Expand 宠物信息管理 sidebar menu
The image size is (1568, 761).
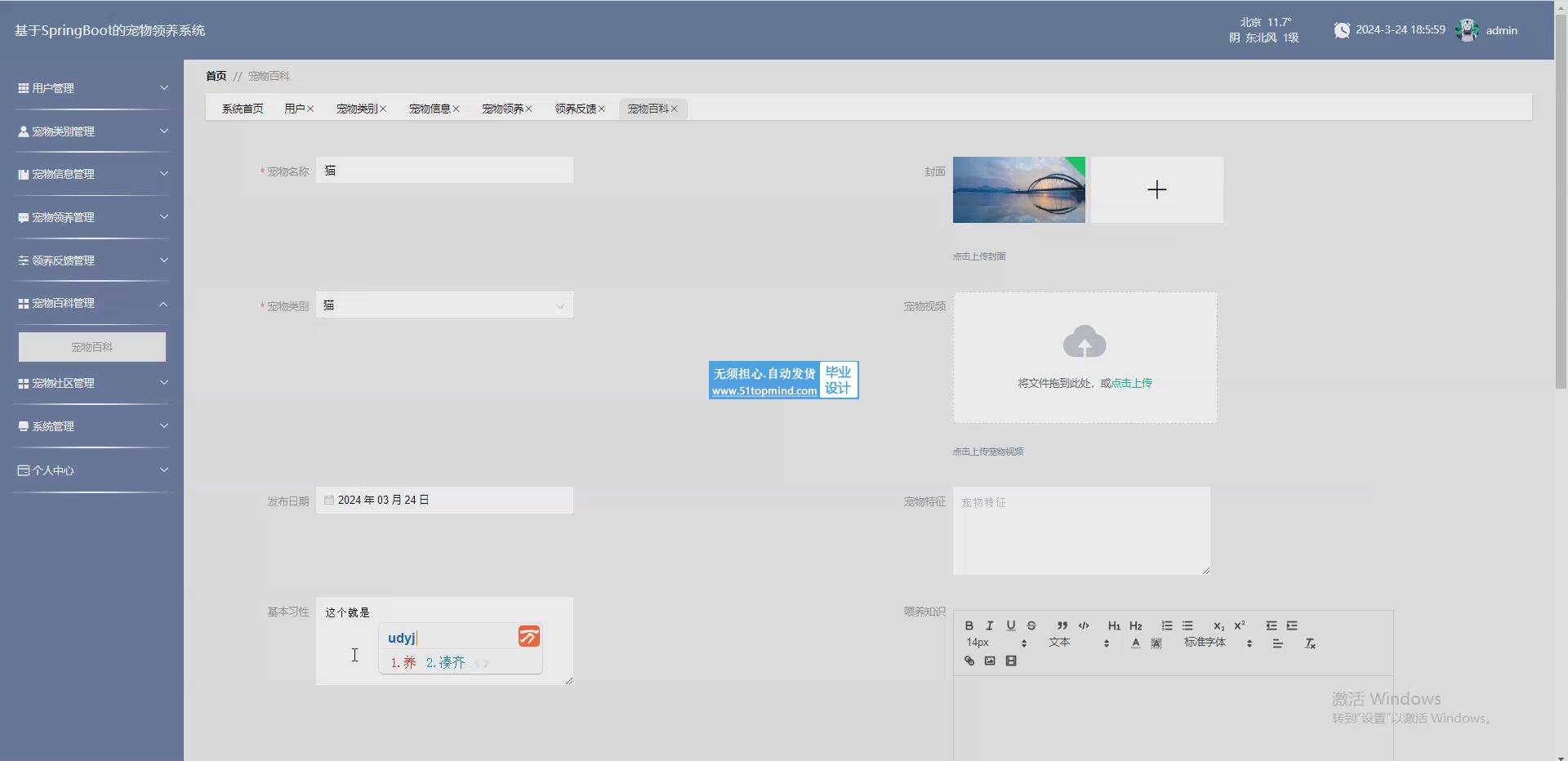92,174
